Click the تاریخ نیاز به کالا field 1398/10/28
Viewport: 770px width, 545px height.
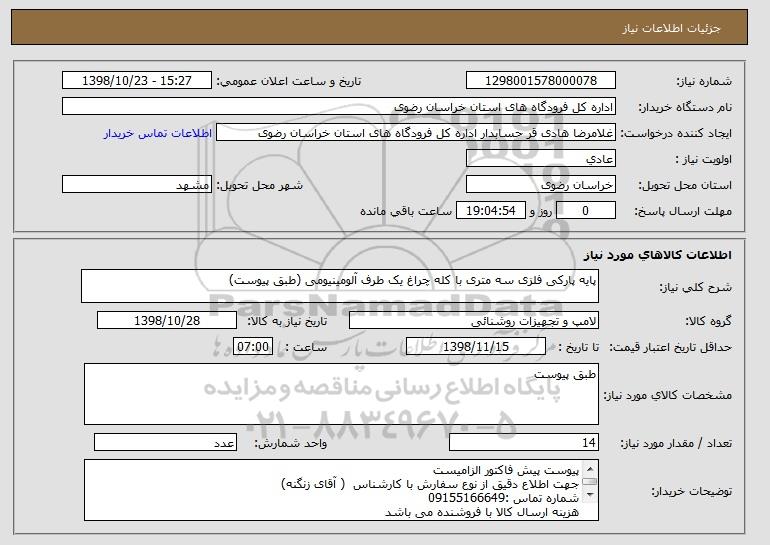coord(167,321)
